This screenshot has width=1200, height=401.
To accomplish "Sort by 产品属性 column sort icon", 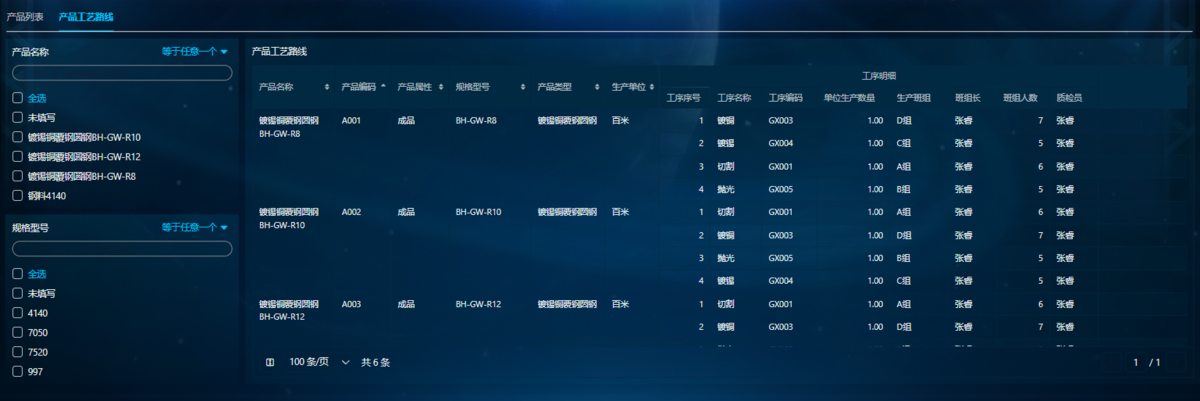I will click(x=441, y=87).
